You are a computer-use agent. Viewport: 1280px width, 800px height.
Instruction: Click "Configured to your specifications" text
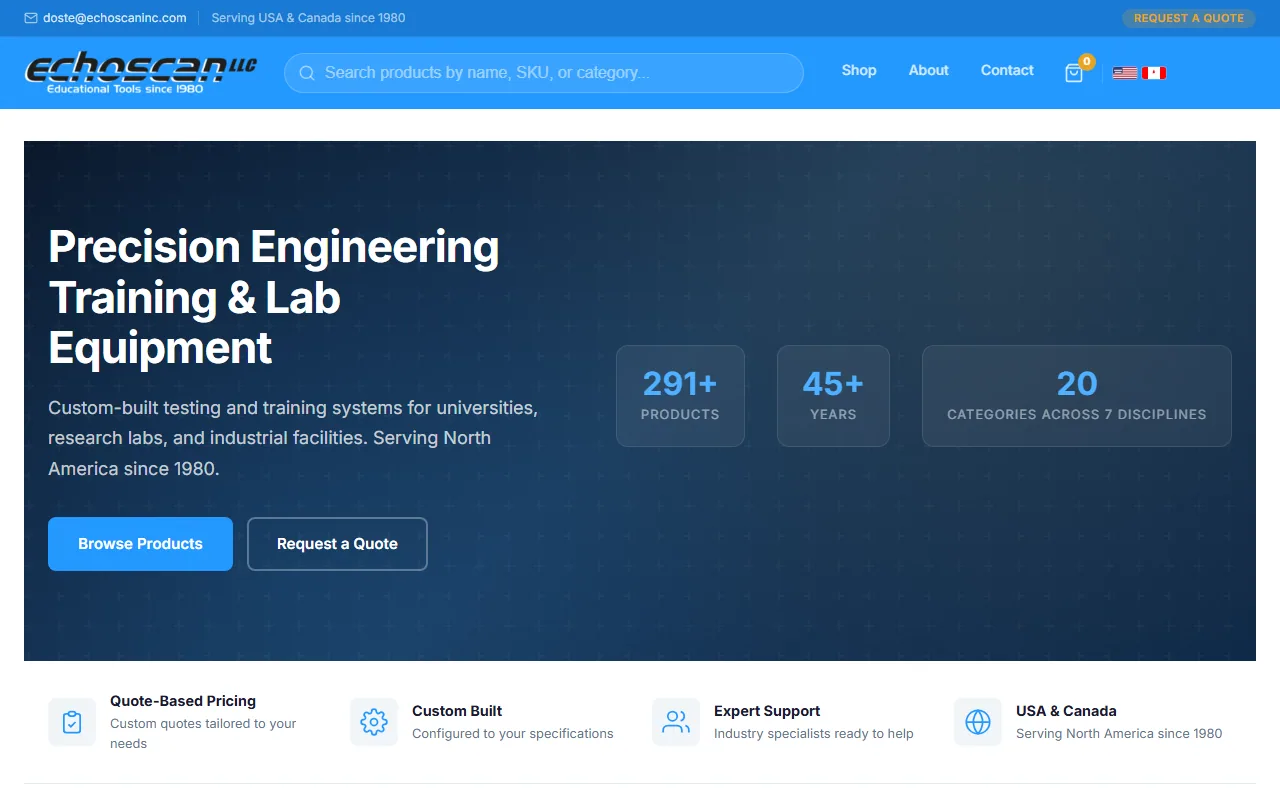pos(513,733)
